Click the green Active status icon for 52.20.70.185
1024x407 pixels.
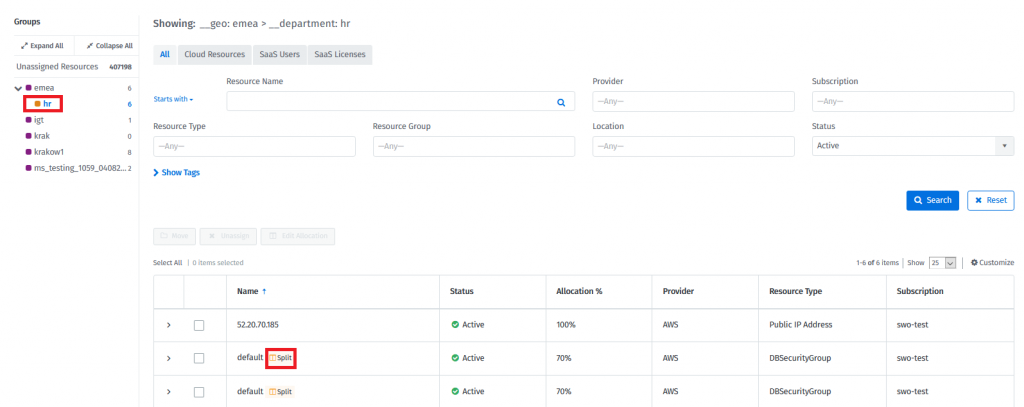[455, 325]
